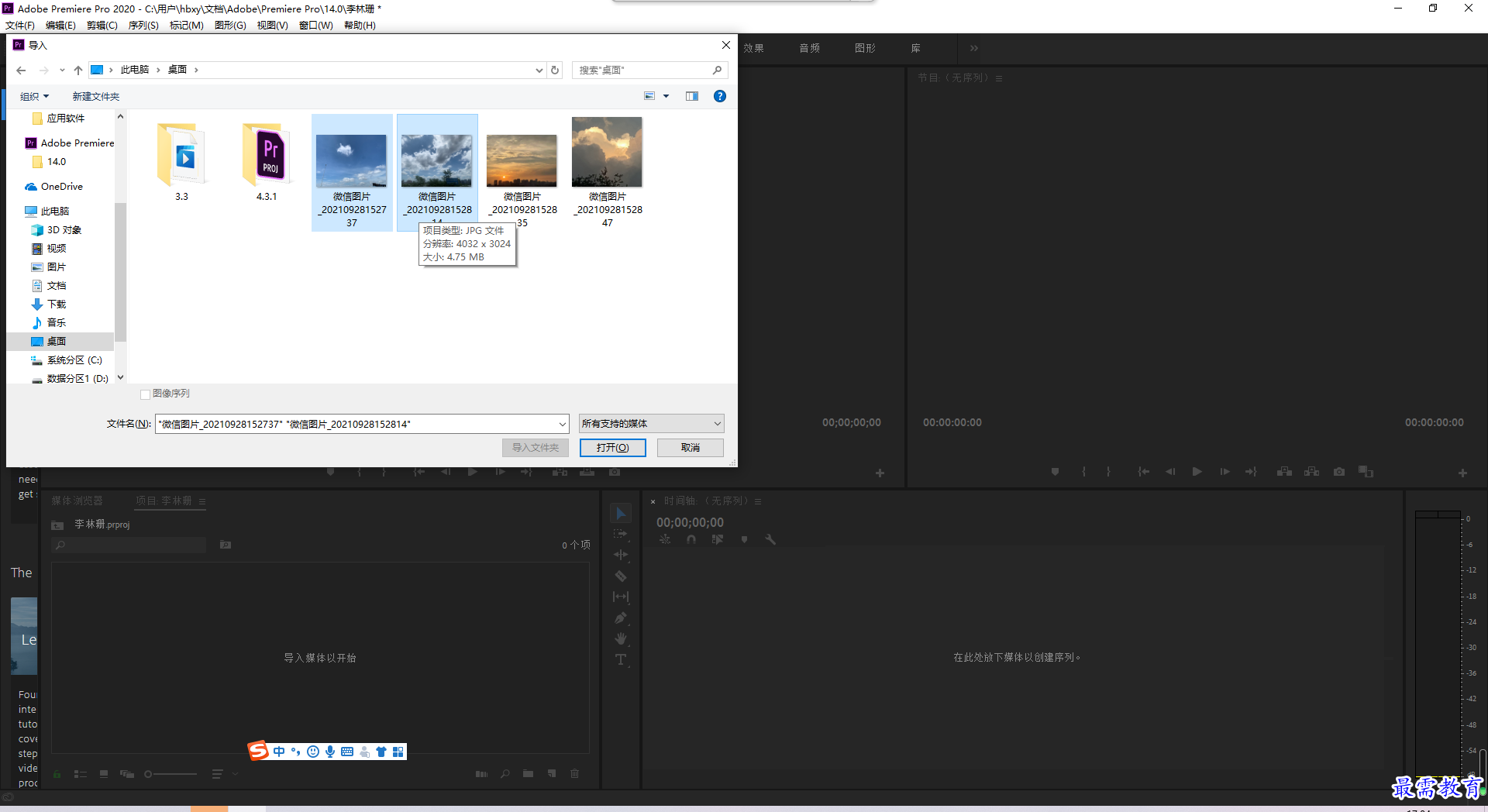Switch Project panel to freeform view
Image resolution: width=1488 pixels, height=812 pixels.
pyautogui.click(x=127, y=774)
